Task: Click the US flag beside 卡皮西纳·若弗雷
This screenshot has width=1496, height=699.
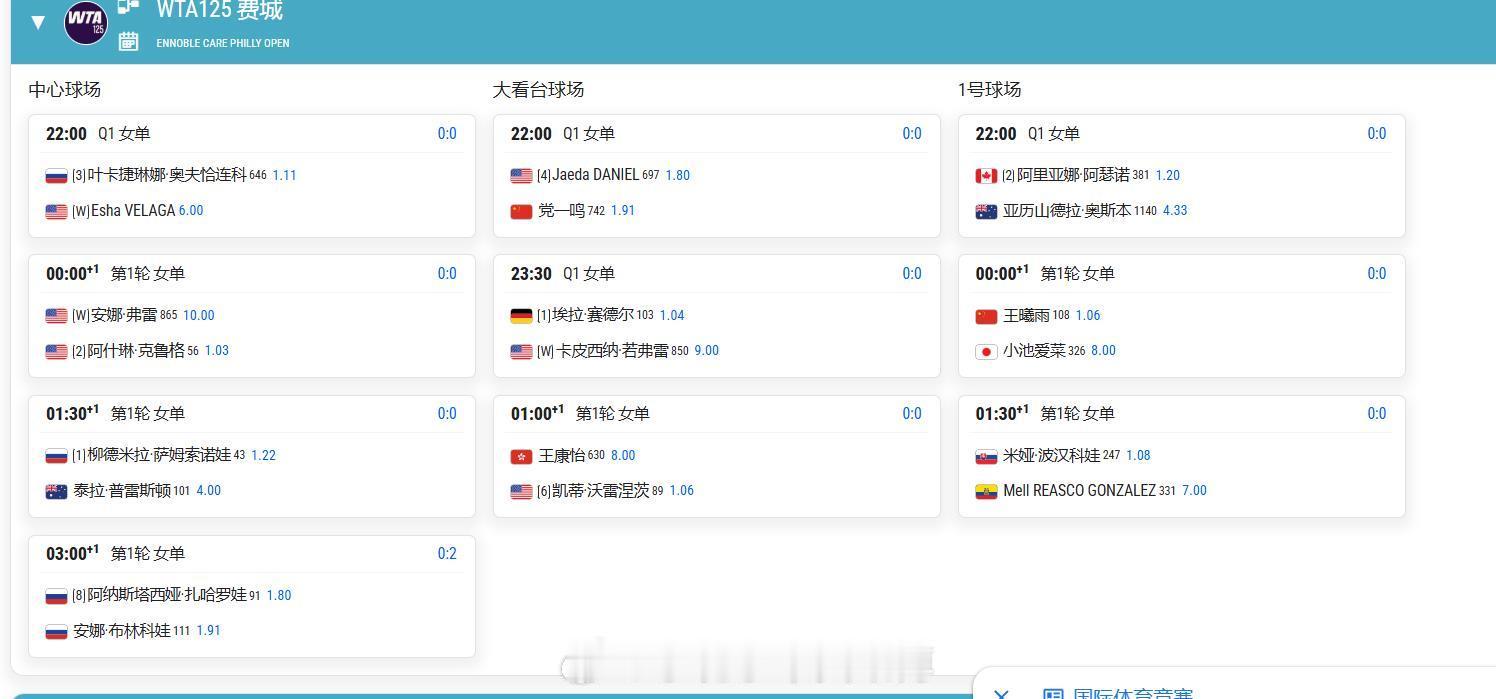Action: coord(521,352)
